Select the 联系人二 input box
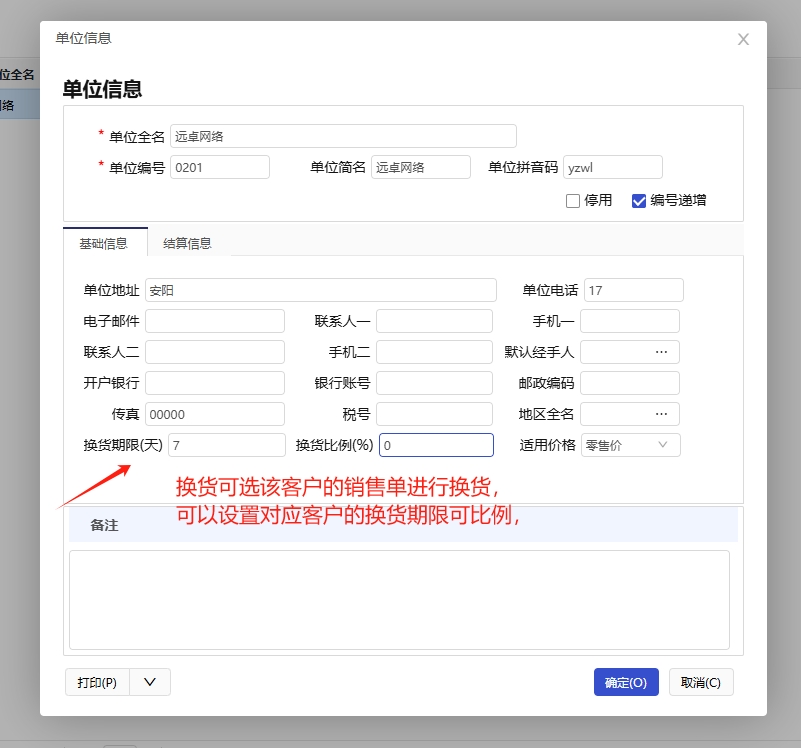 coord(215,352)
